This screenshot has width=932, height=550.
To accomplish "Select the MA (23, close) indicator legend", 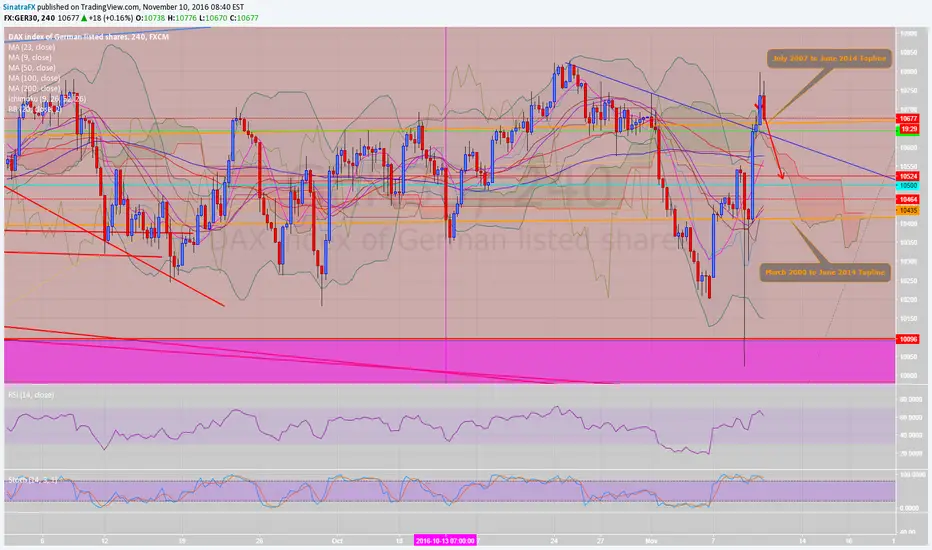I will tap(32, 47).
